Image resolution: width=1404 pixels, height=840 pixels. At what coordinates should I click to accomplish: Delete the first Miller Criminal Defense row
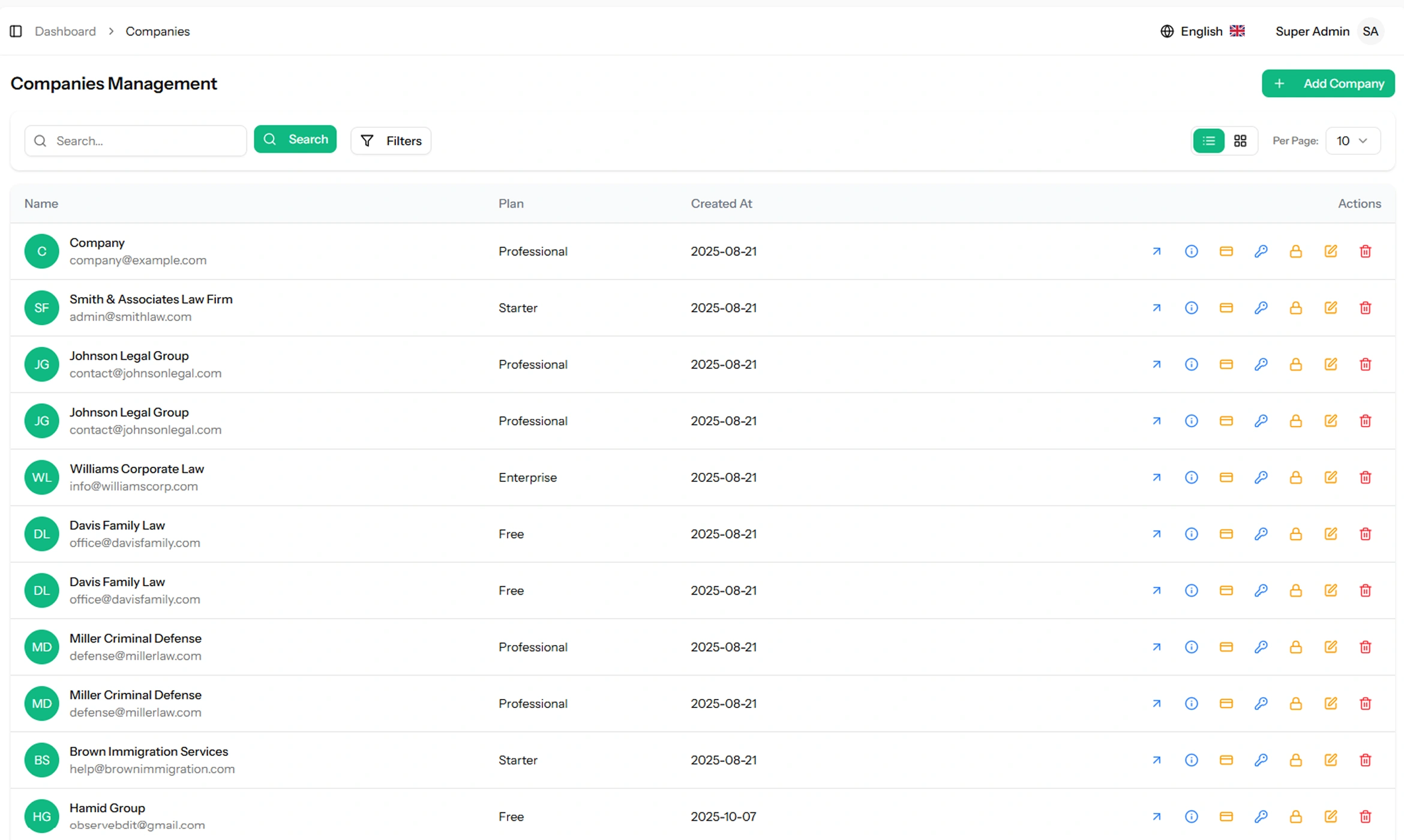coord(1366,647)
